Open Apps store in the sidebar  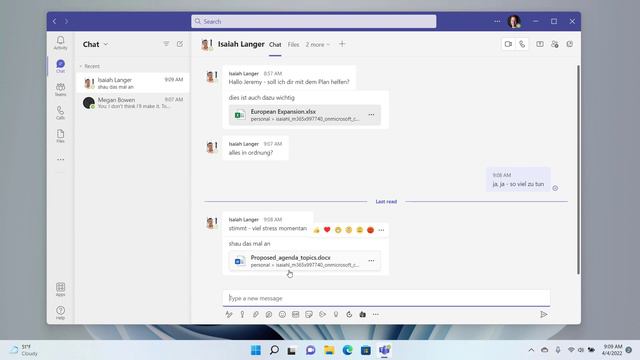click(x=60, y=289)
